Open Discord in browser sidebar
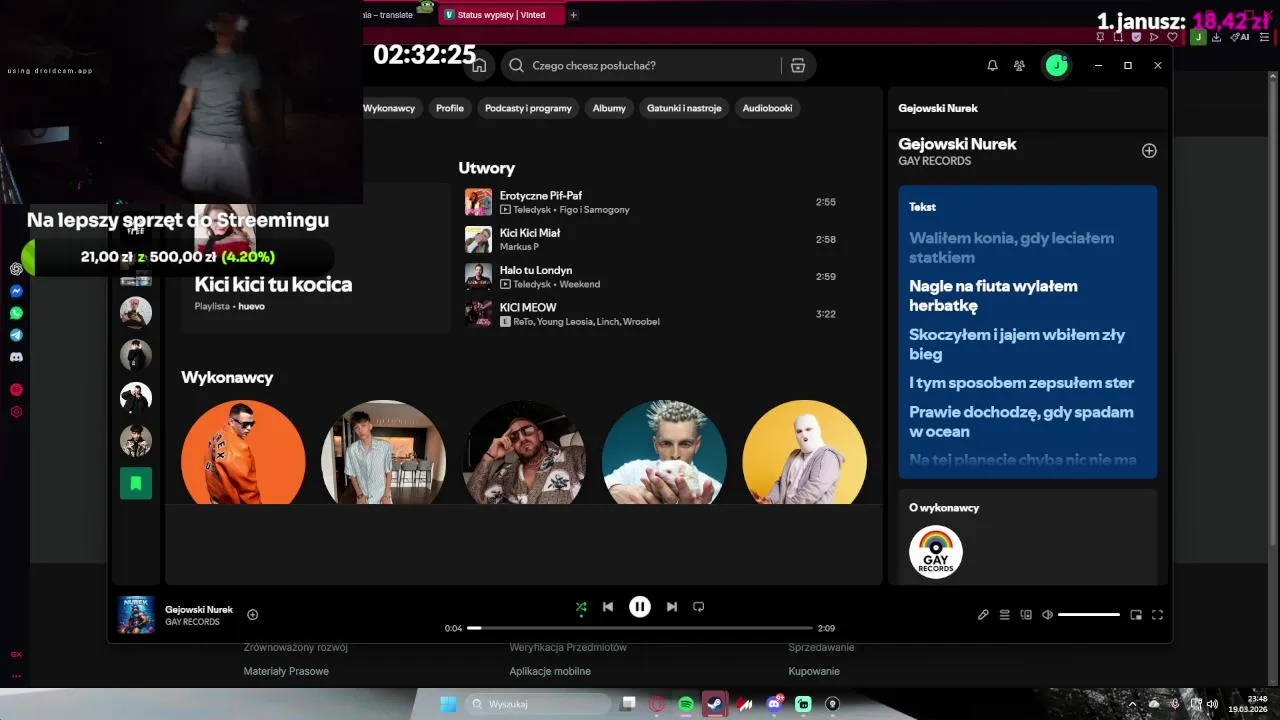This screenshot has width=1280, height=720. tap(16, 357)
